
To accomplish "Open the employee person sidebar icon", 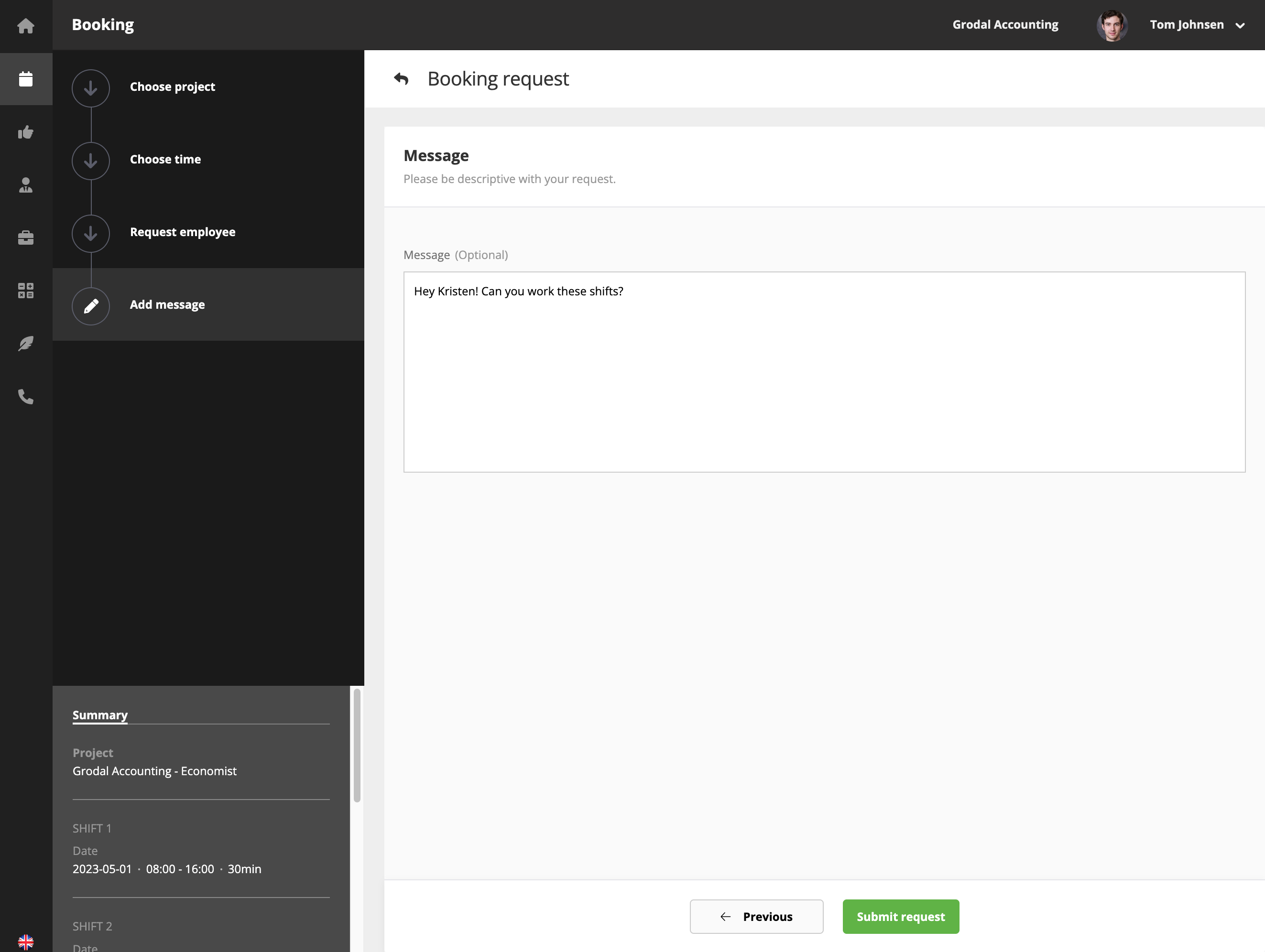I will point(26,184).
